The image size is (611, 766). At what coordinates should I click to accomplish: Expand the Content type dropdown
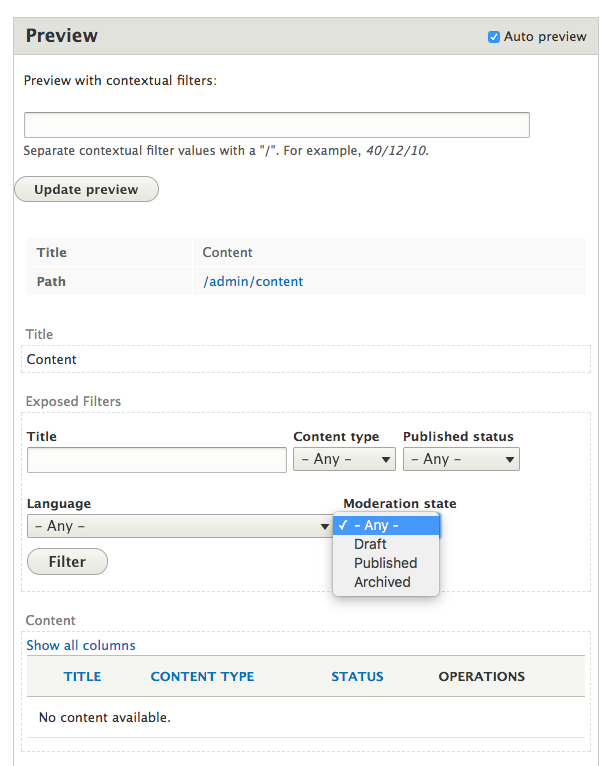pos(344,459)
